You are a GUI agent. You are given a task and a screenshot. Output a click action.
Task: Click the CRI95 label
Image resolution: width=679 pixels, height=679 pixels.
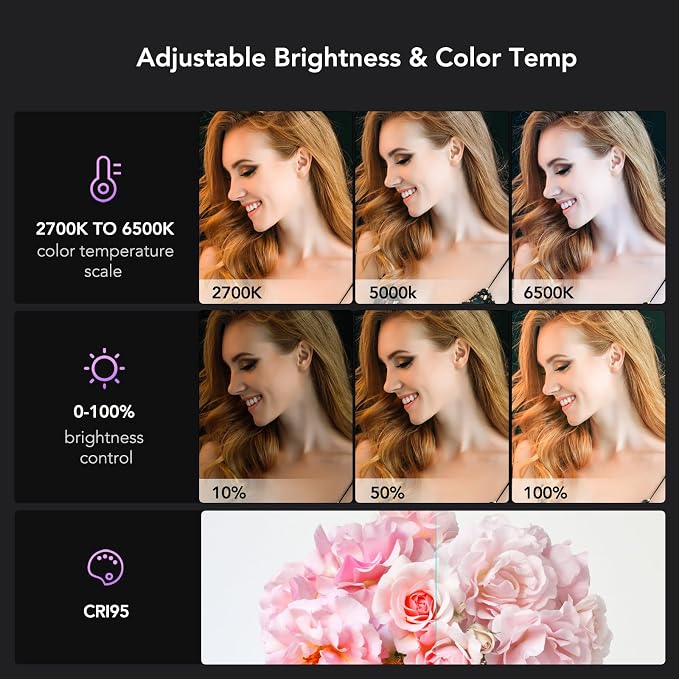(106, 611)
